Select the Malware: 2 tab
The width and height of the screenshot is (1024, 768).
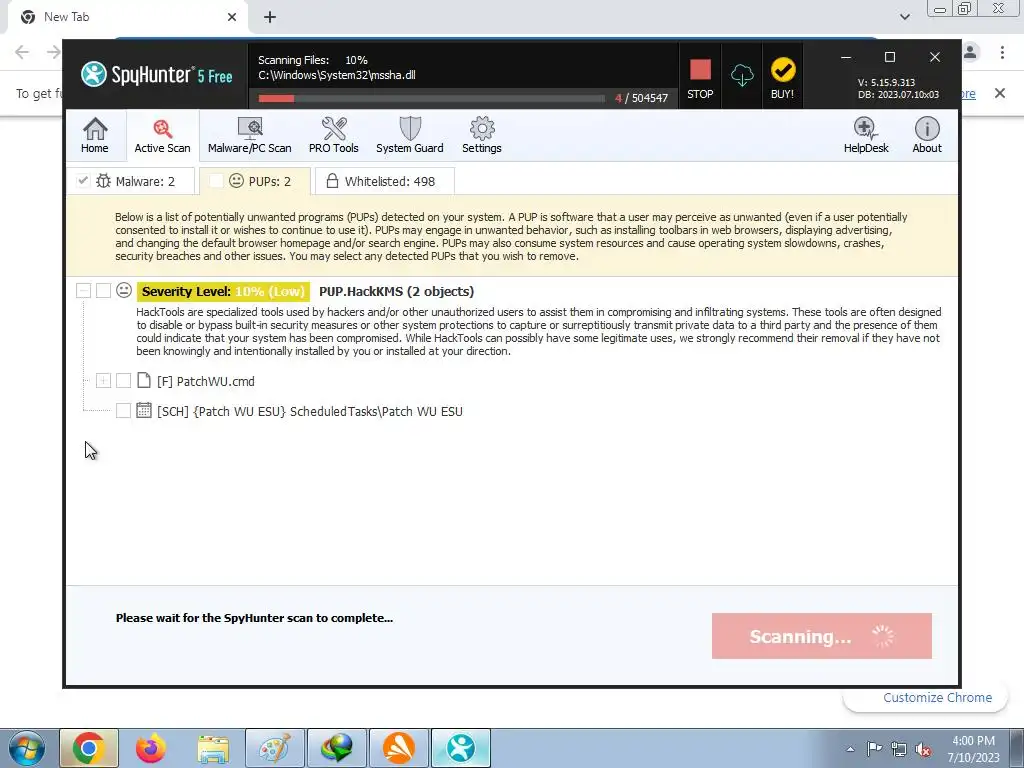tap(131, 181)
